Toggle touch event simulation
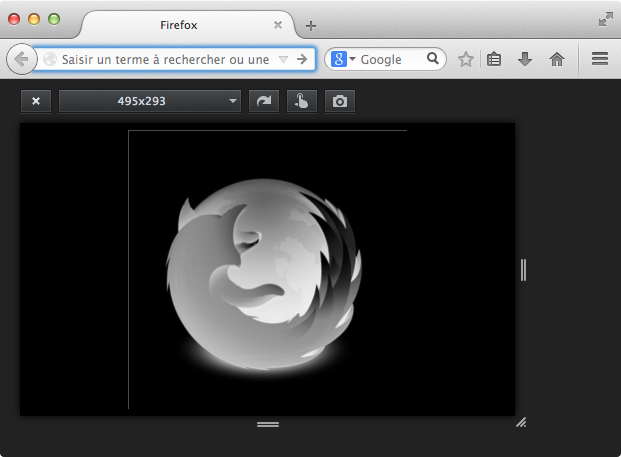 tap(302, 101)
